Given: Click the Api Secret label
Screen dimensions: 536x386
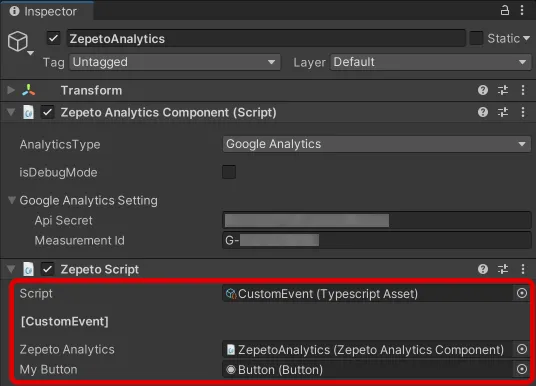Looking at the screenshot, I should click(x=63, y=221).
